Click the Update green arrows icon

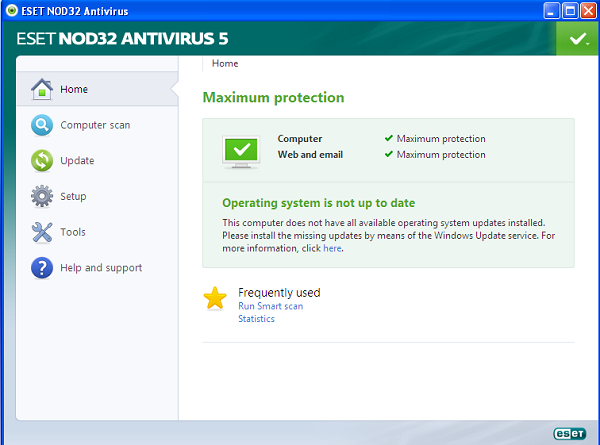point(42,161)
